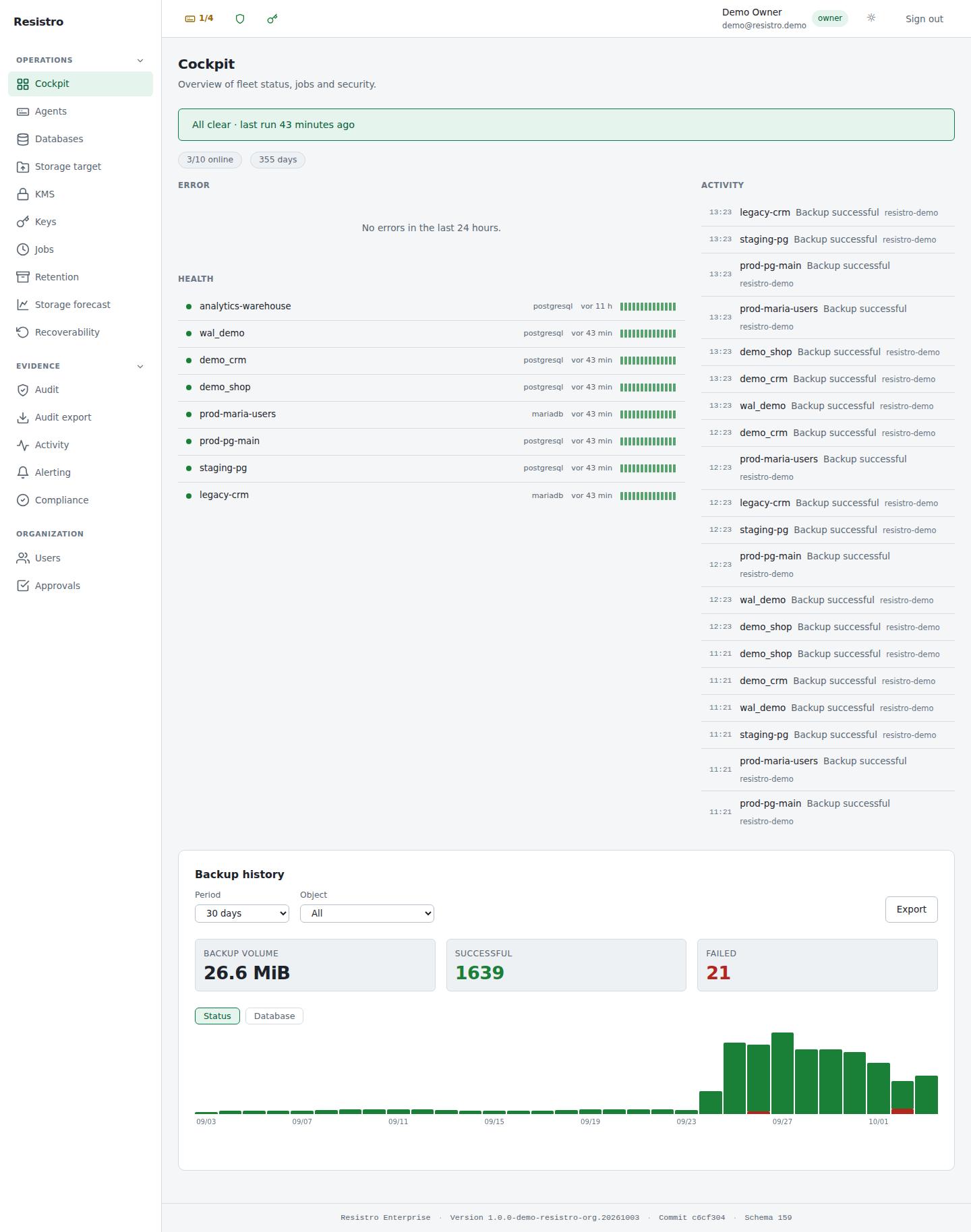Click the Audit export download icon
971x1232 pixels.
pyautogui.click(x=23, y=418)
